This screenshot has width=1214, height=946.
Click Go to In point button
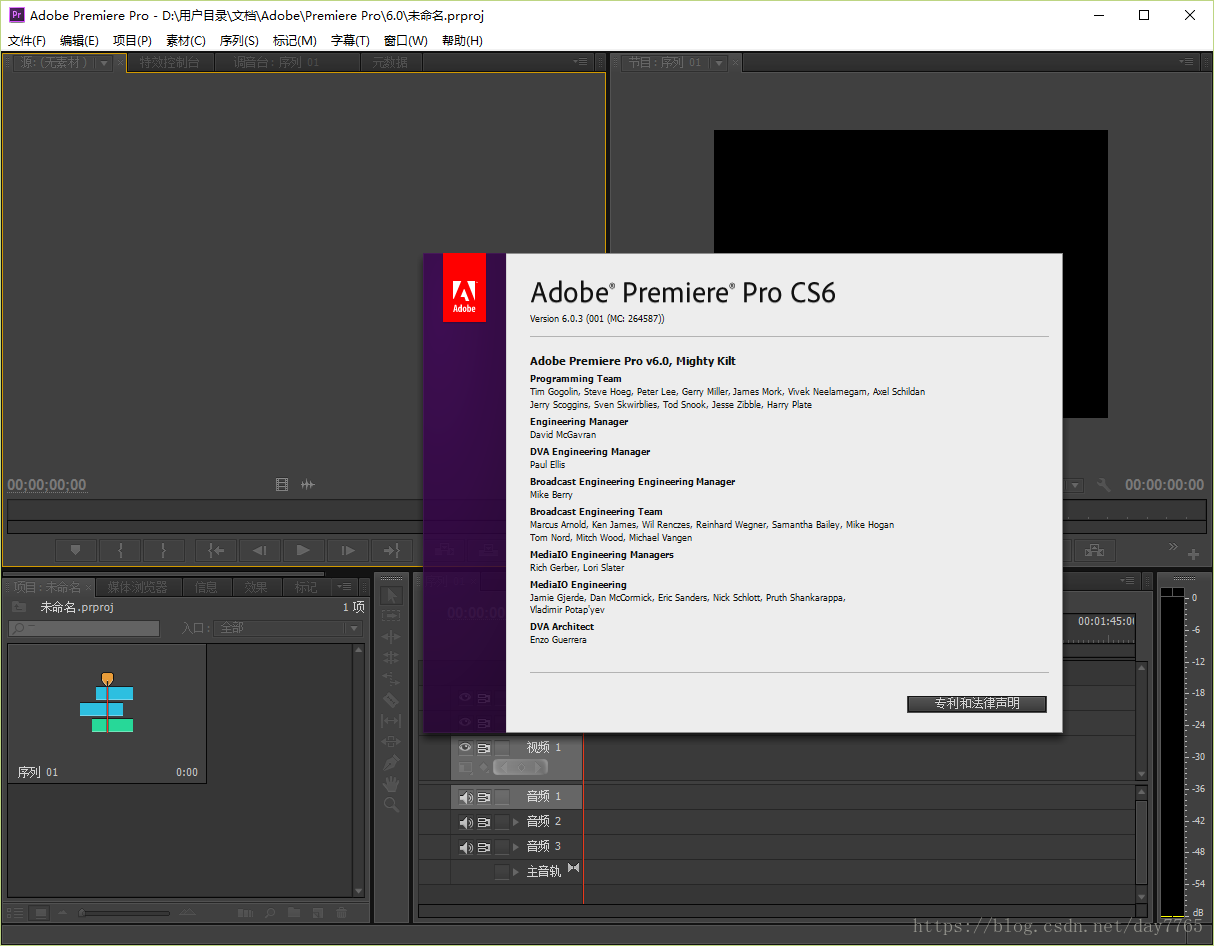(x=216, y=549)
